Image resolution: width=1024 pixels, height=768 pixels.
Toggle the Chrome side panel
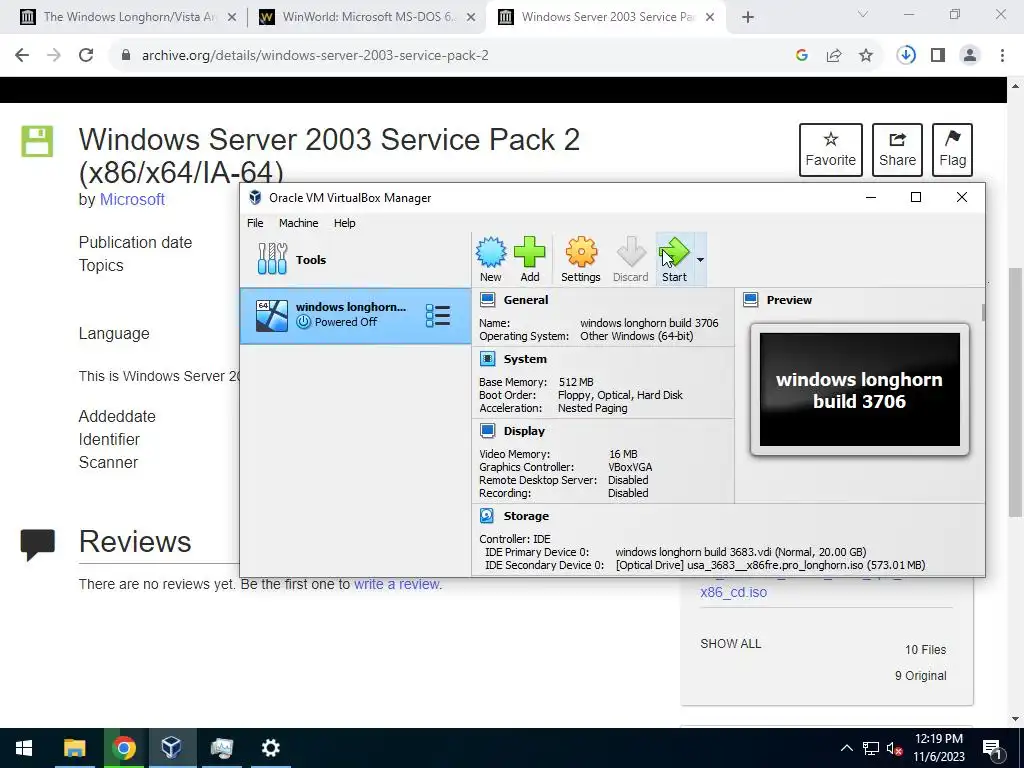pos(938,56)
